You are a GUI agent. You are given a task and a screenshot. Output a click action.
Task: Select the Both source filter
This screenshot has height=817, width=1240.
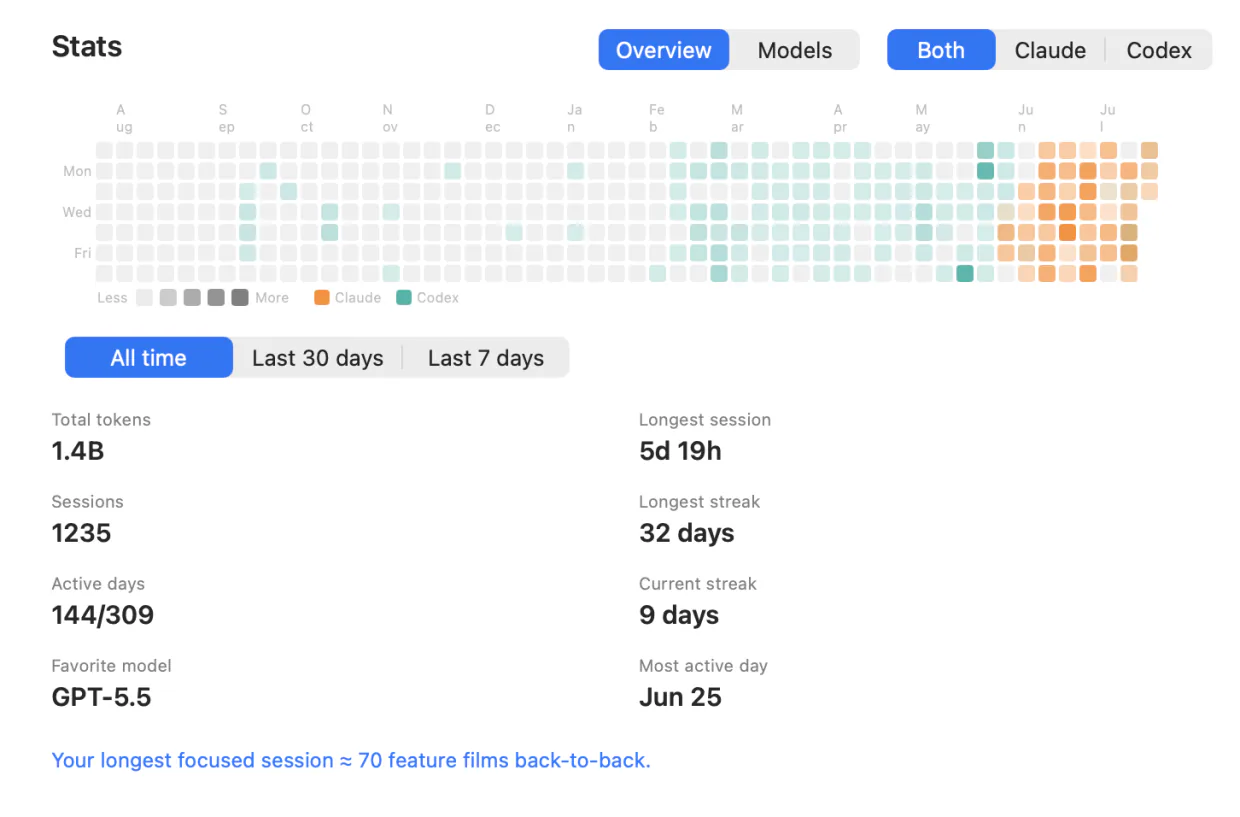pyautogui.click(x=941, y=50)
